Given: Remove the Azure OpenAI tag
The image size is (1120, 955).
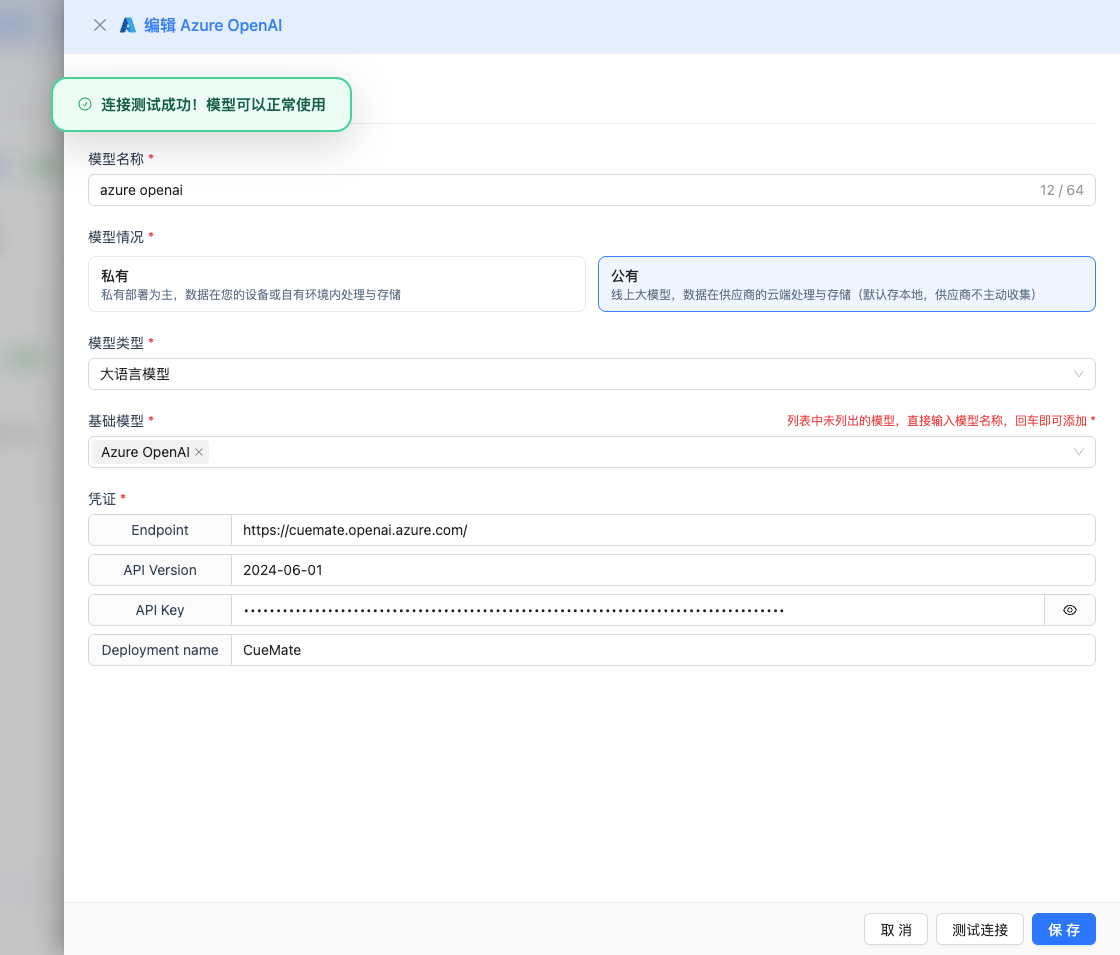Looking at the screenshot, I should (x=199, y=452).
